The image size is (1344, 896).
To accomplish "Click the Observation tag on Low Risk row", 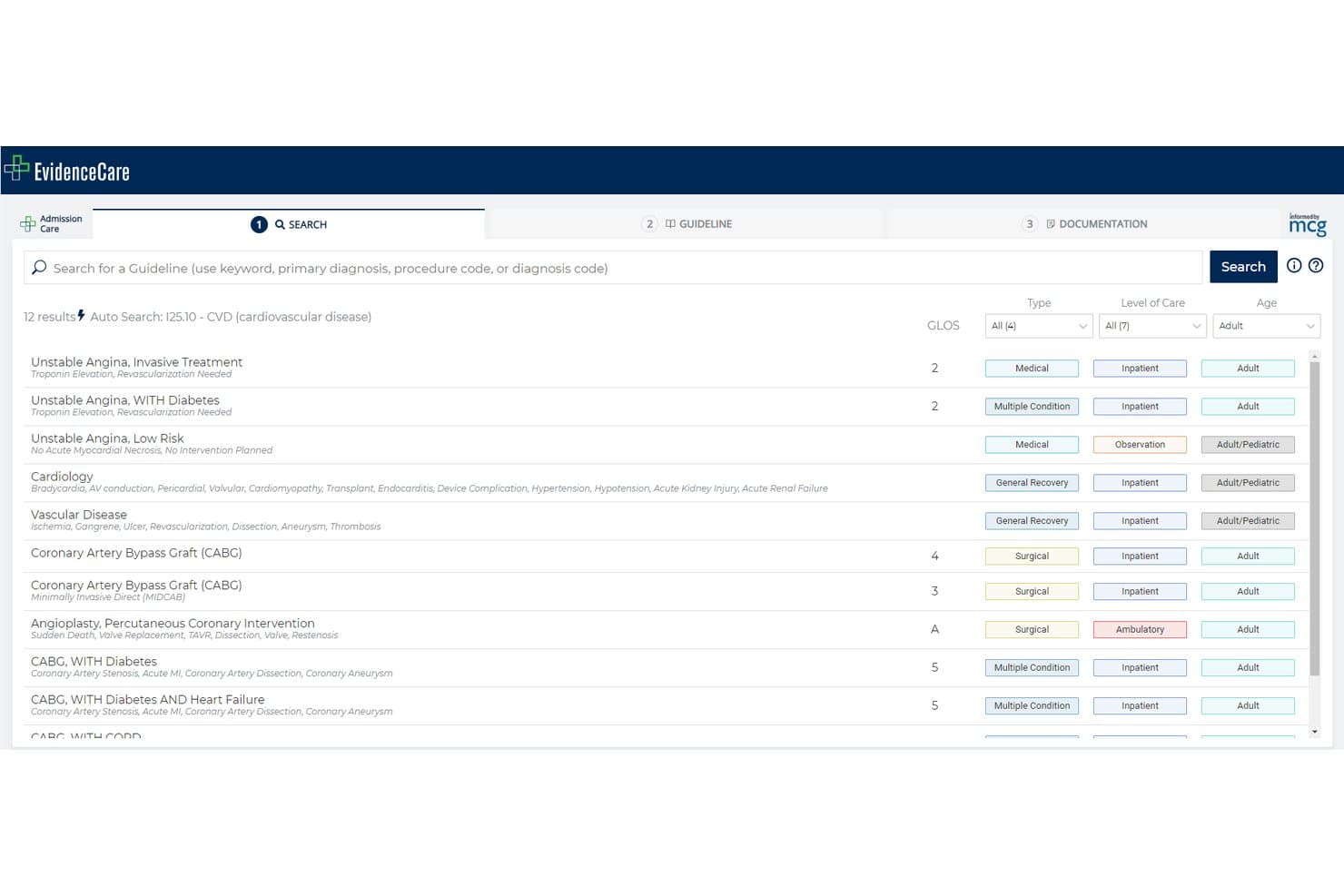I will 1140,445.
